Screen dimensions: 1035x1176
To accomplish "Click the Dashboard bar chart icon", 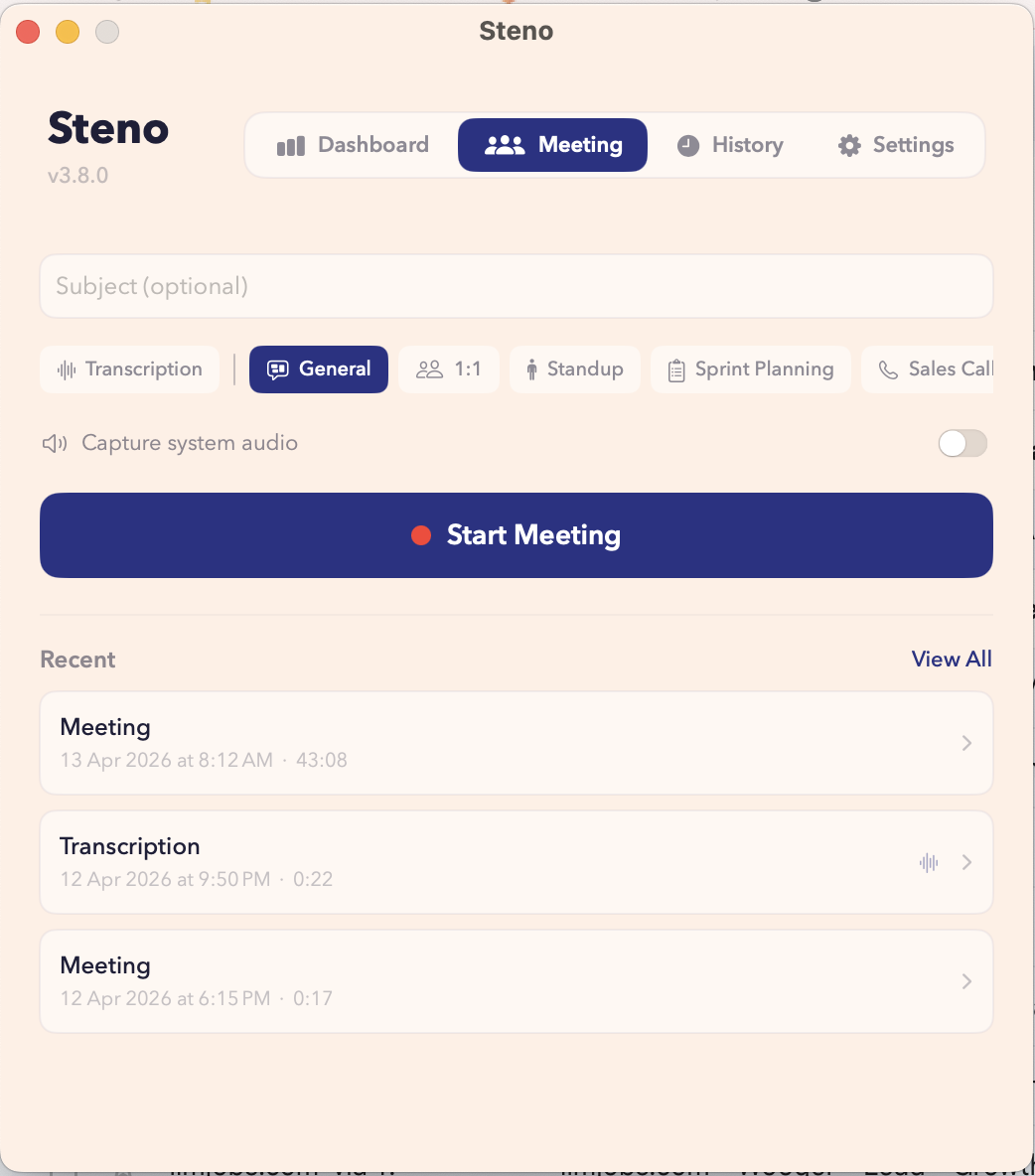I will (290, 146).
